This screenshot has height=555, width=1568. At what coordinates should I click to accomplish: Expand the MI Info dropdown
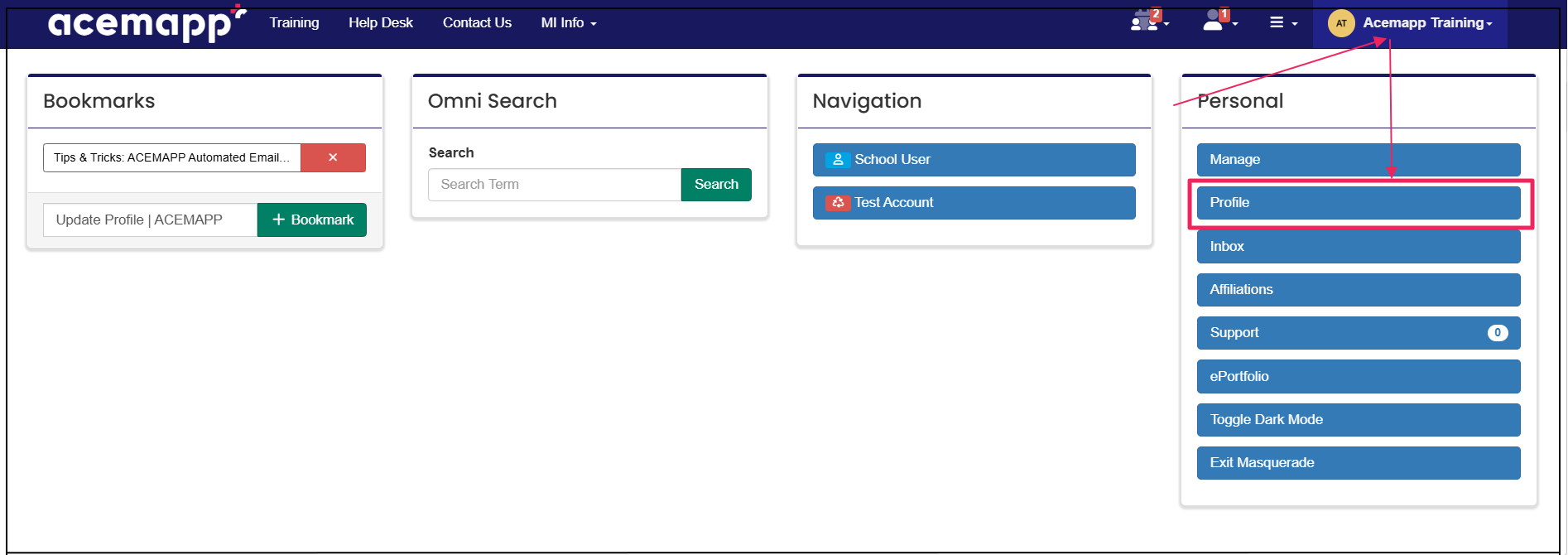click(569, 22)
